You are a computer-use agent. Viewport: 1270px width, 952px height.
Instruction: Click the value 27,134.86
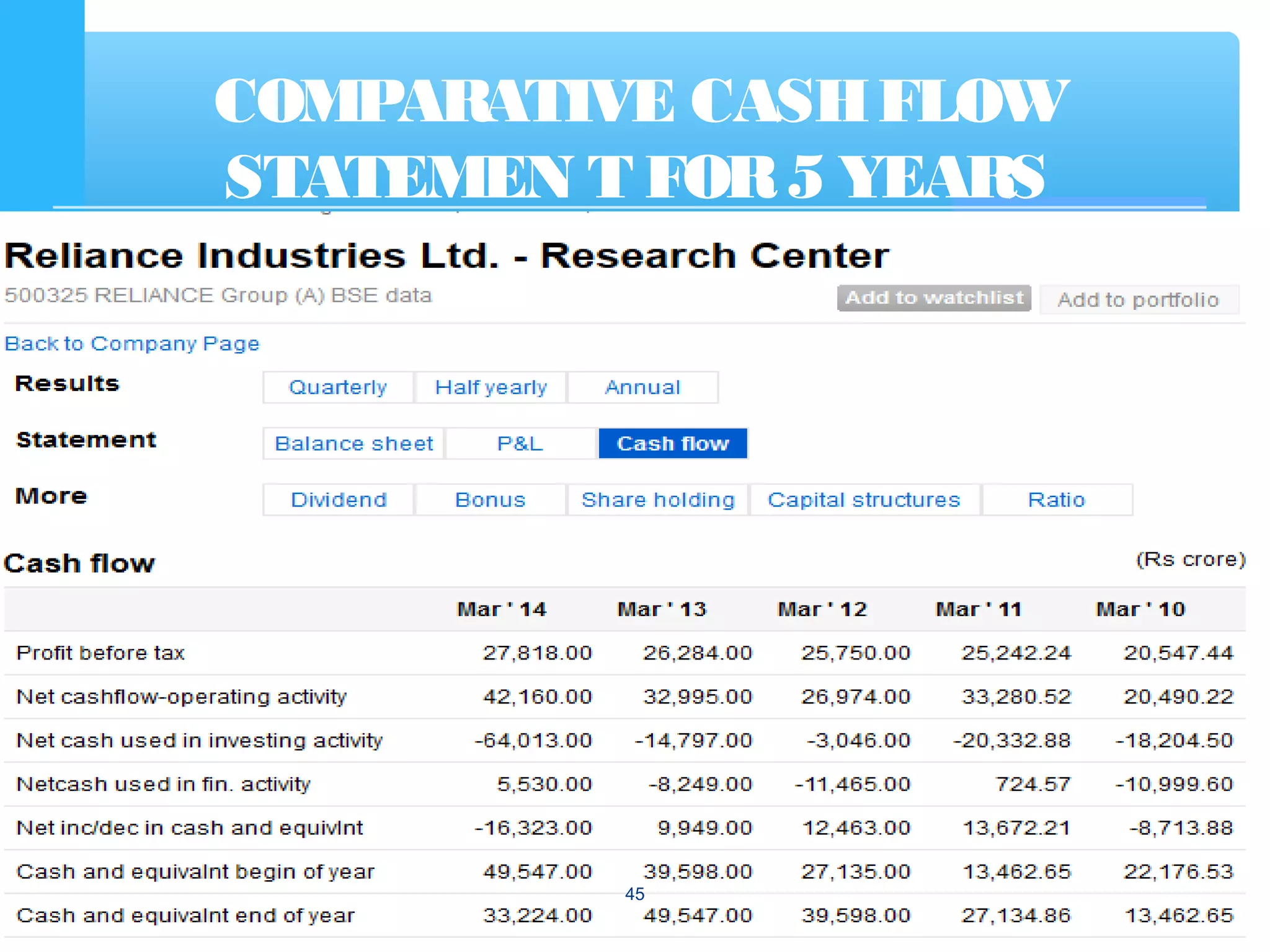pyautogui.click(x=1016, y=915)
